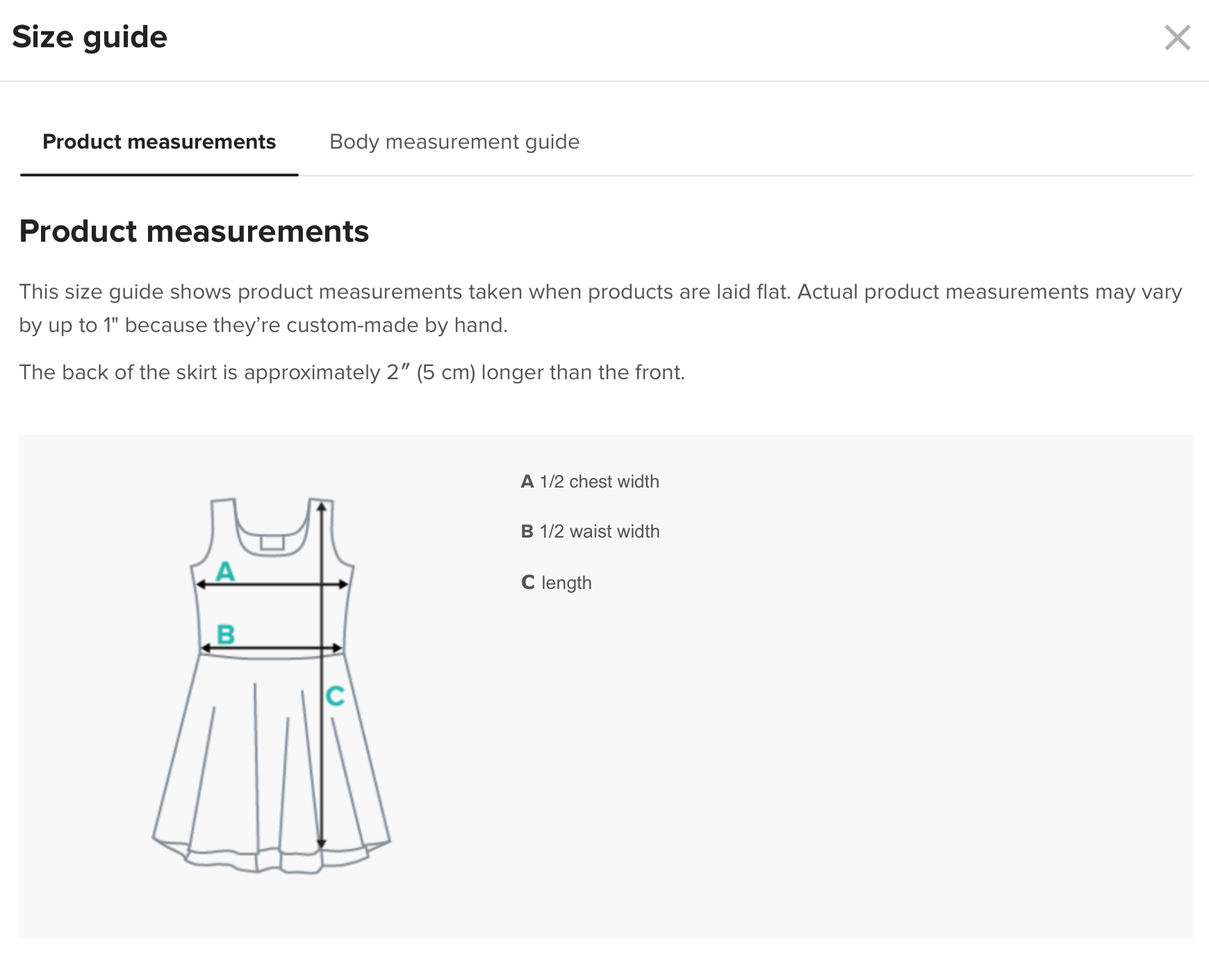Image resolution: width=1209 pixels, height=980 pixels.
Task: Click the note about the skirt back length
Action: (352, 372)
